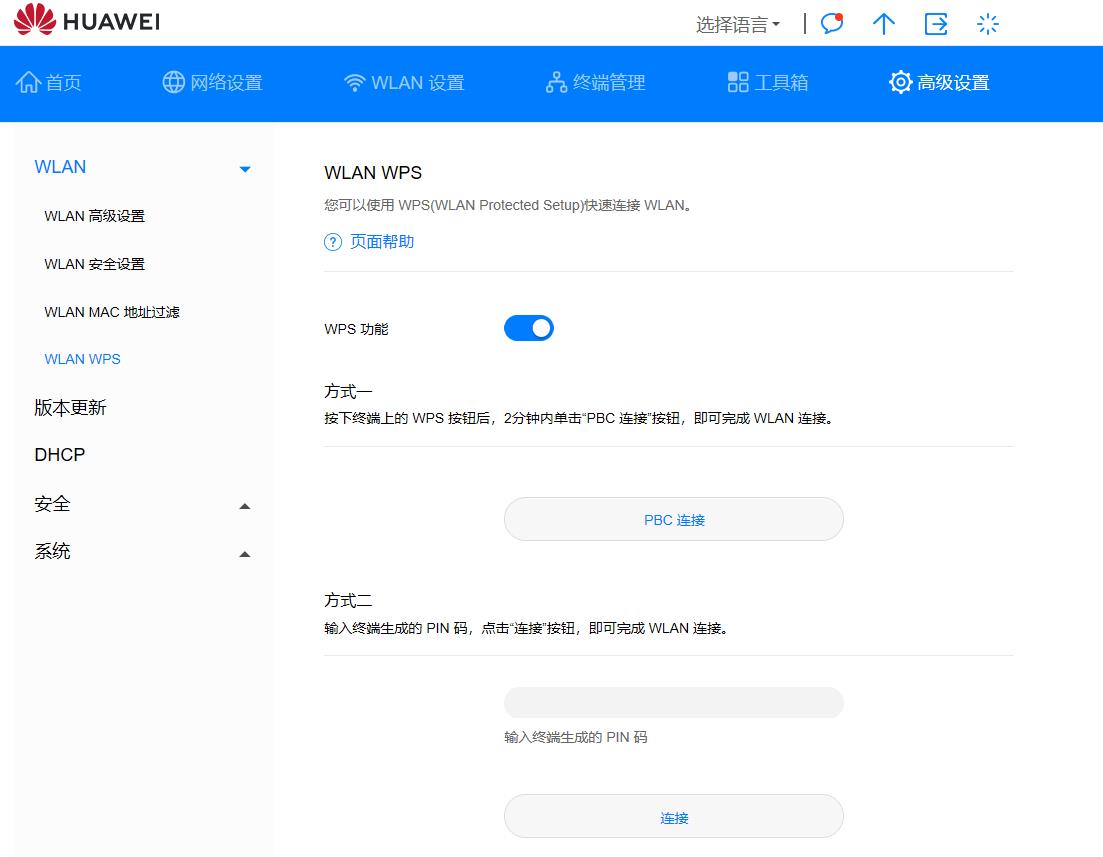Select WLAN MAC 地址过滤 in the sidebar
The height and width of the screenshot is (857, 1103).
[110, 311]
